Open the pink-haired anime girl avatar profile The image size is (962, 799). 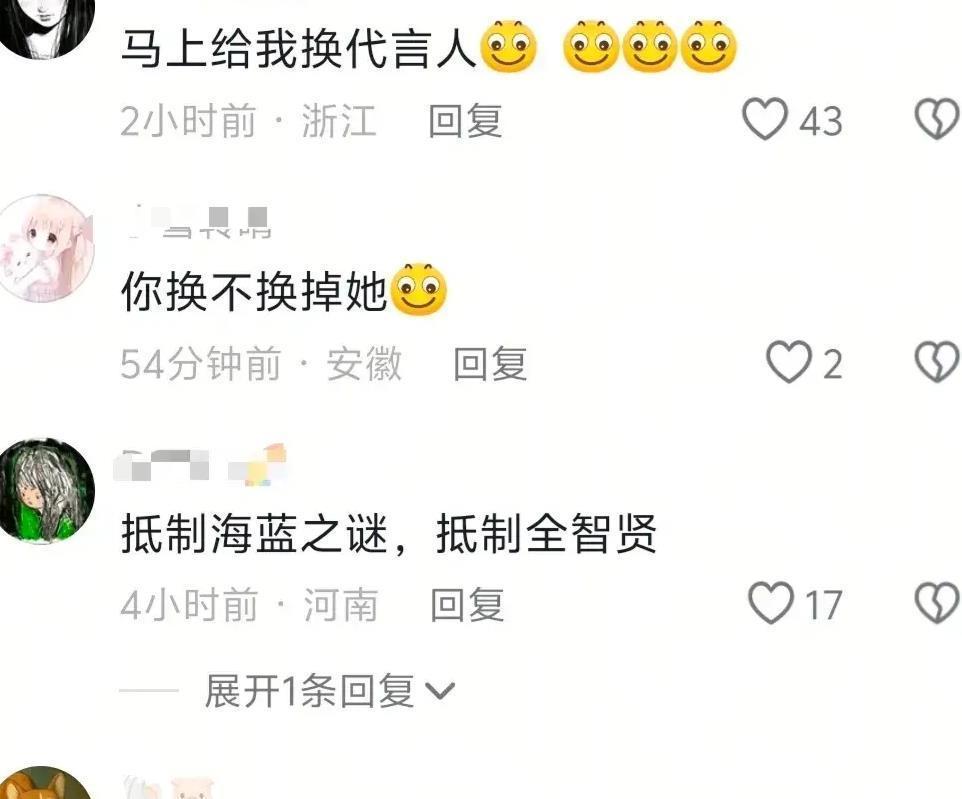point(47,248)
